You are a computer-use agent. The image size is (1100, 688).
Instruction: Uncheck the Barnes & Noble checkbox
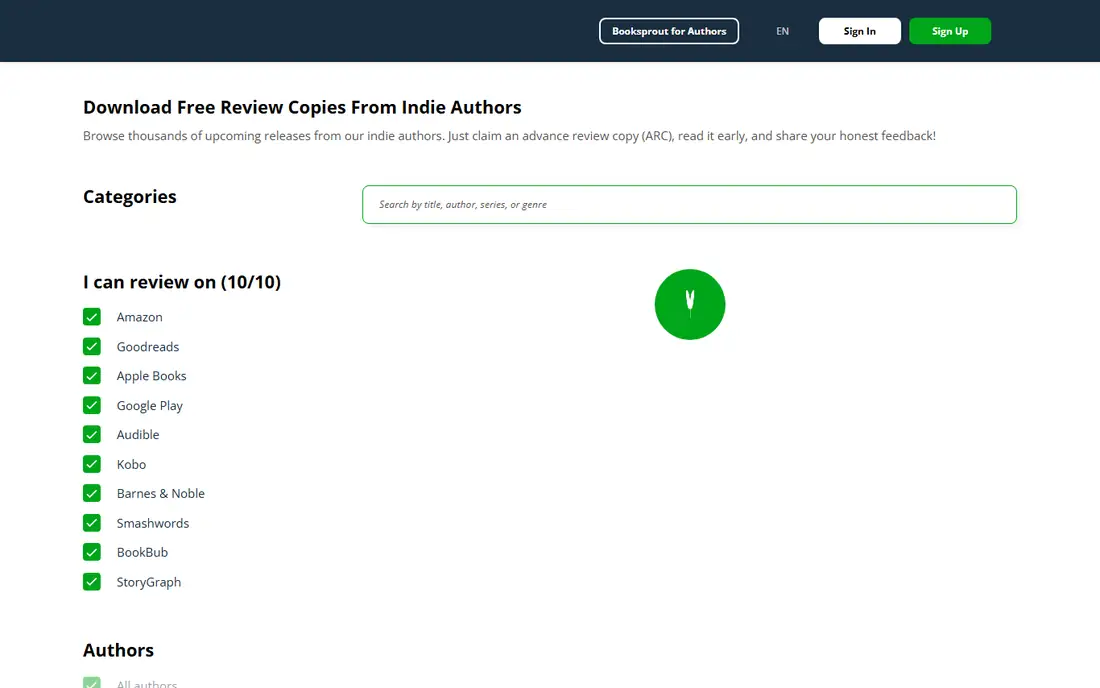tap(92, 494)
